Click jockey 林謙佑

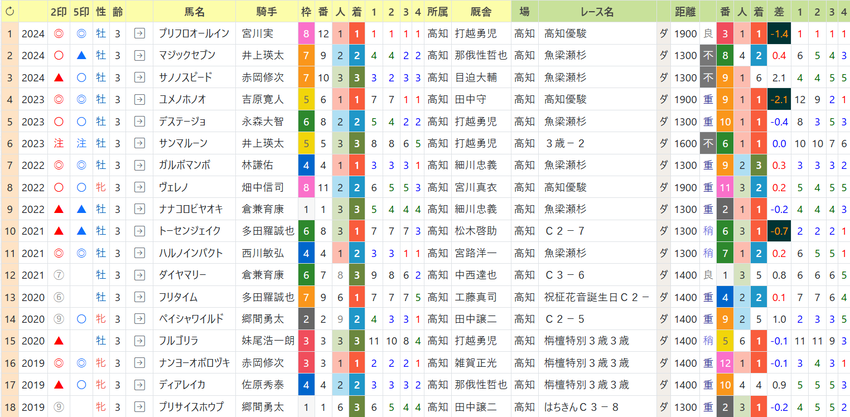[x=256, y=165]
